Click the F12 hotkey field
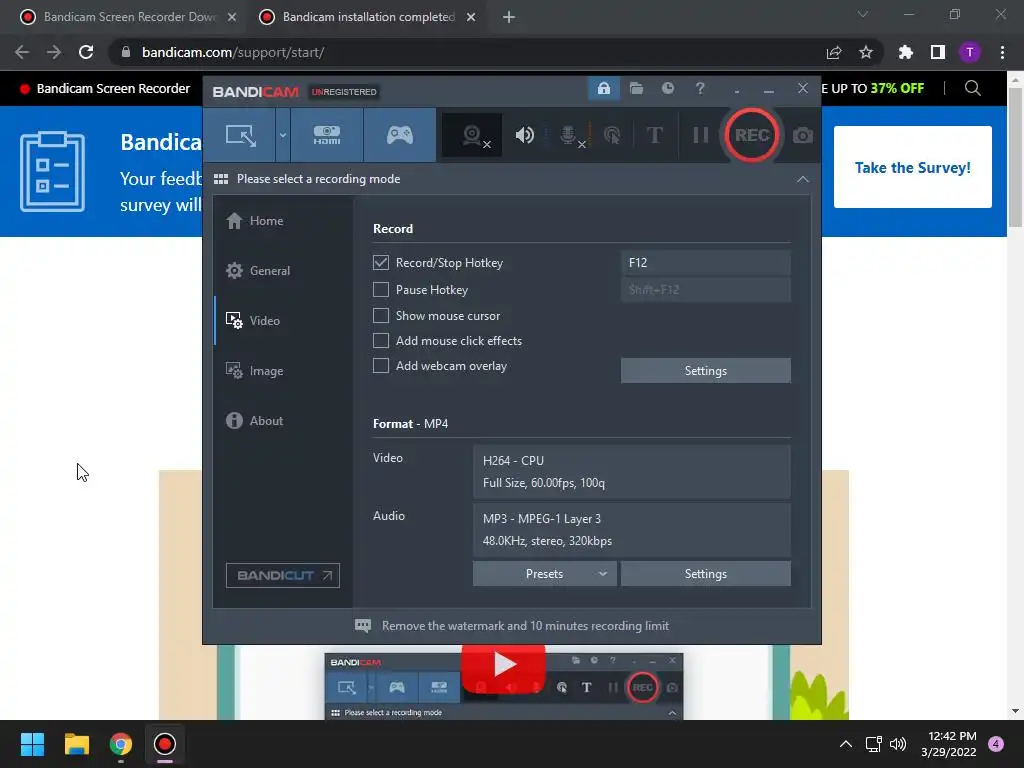 705,263
